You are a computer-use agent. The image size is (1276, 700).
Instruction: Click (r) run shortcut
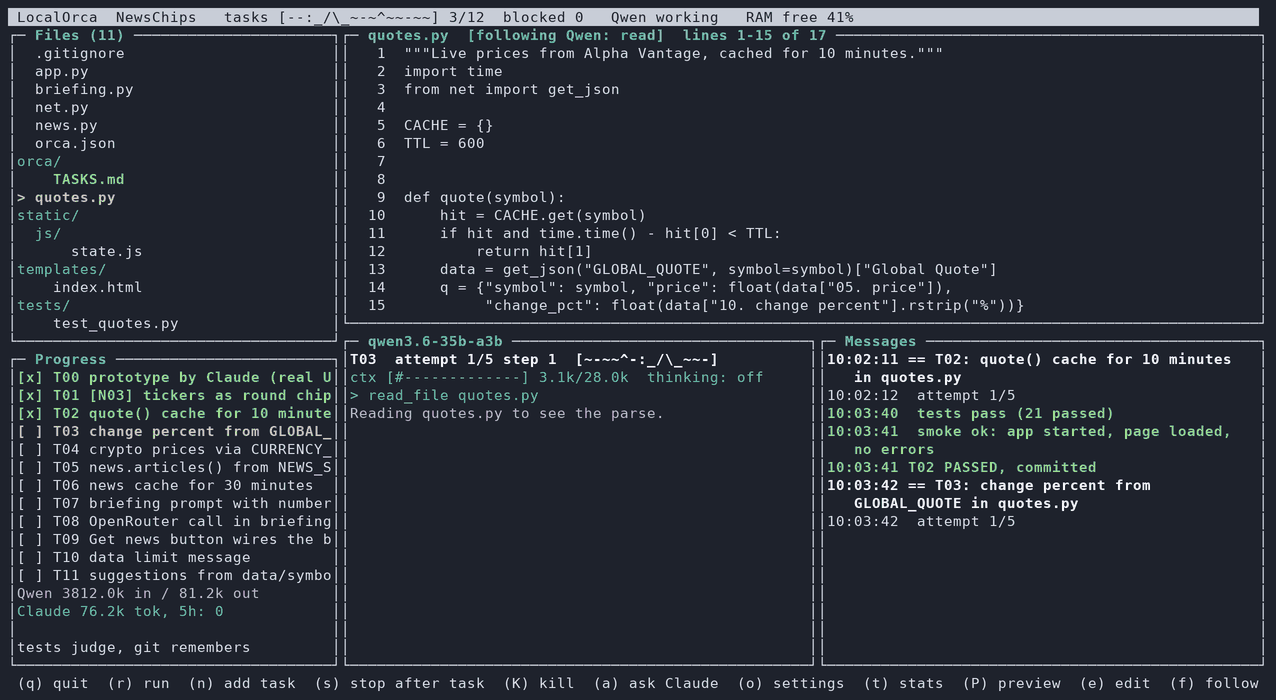point(138,683)
